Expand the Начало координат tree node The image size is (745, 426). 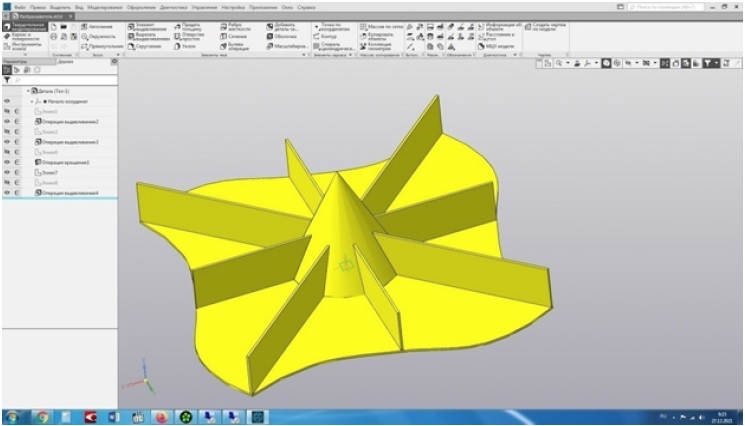33,102
